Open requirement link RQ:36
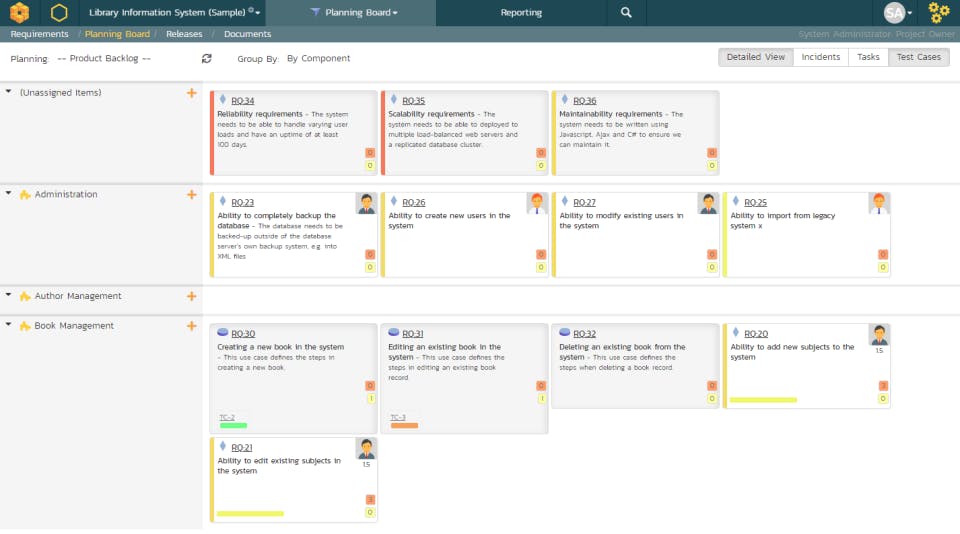Image resolution: width=960 pixels, height=534 pixels. tap(585, 101)
